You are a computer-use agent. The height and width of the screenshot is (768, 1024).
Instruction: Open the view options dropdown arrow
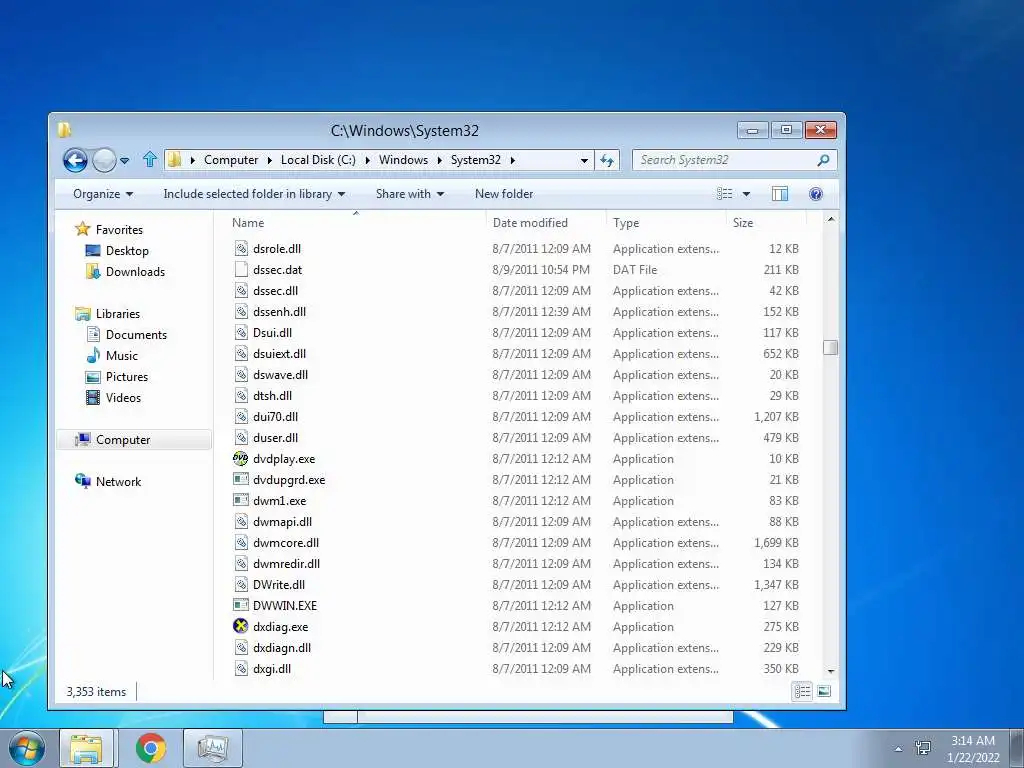tap(746, 194)
